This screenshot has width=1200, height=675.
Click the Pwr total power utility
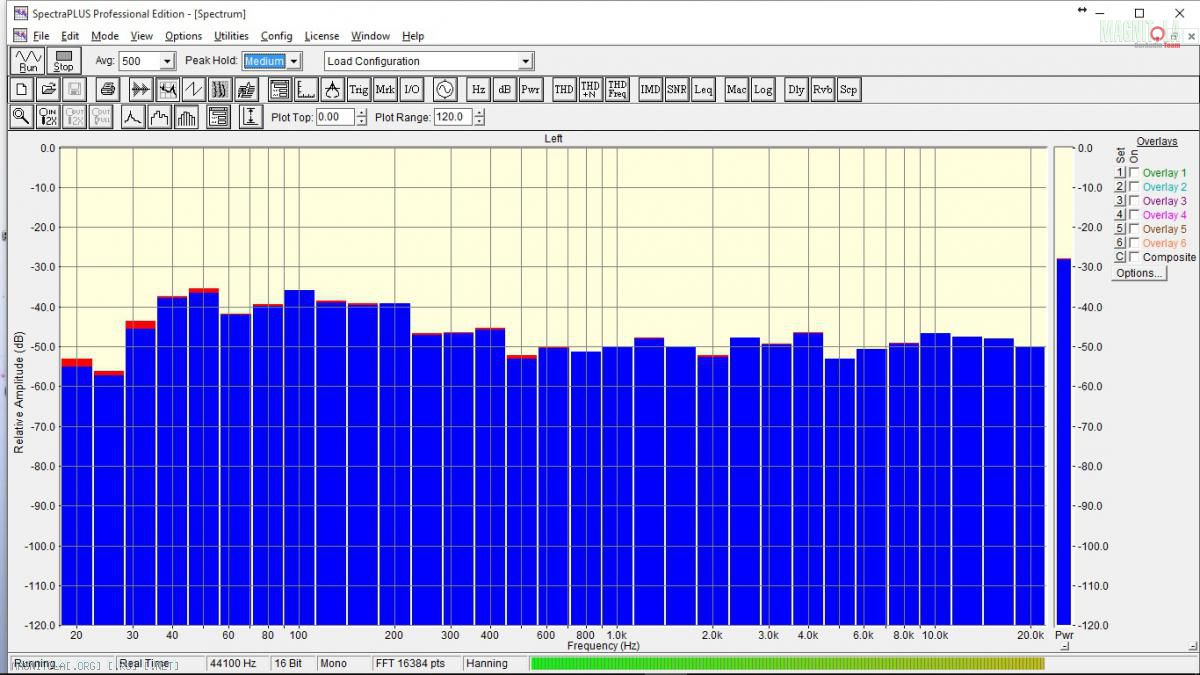coord(530,89)
